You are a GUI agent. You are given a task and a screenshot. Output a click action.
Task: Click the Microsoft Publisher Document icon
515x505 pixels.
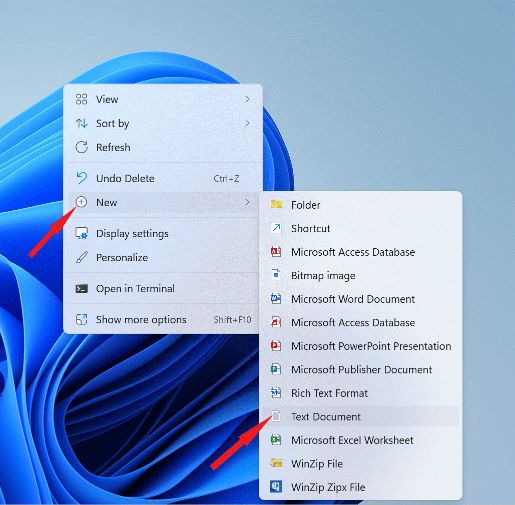pyautogui.click(x=276, y=369)
